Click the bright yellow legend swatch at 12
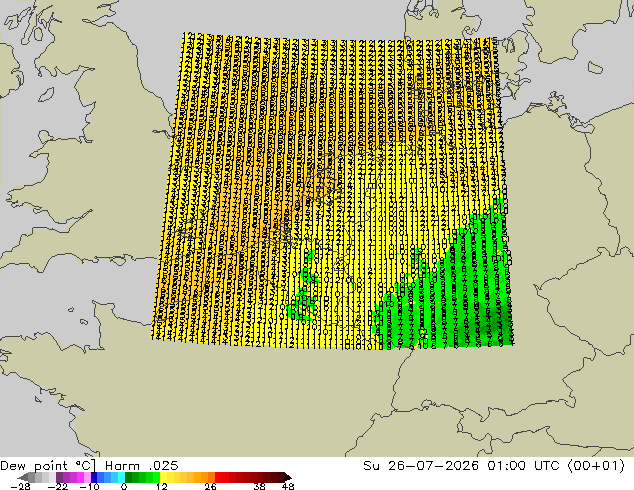634x490 pixels. pyautogui.click(x=163, y=477)
